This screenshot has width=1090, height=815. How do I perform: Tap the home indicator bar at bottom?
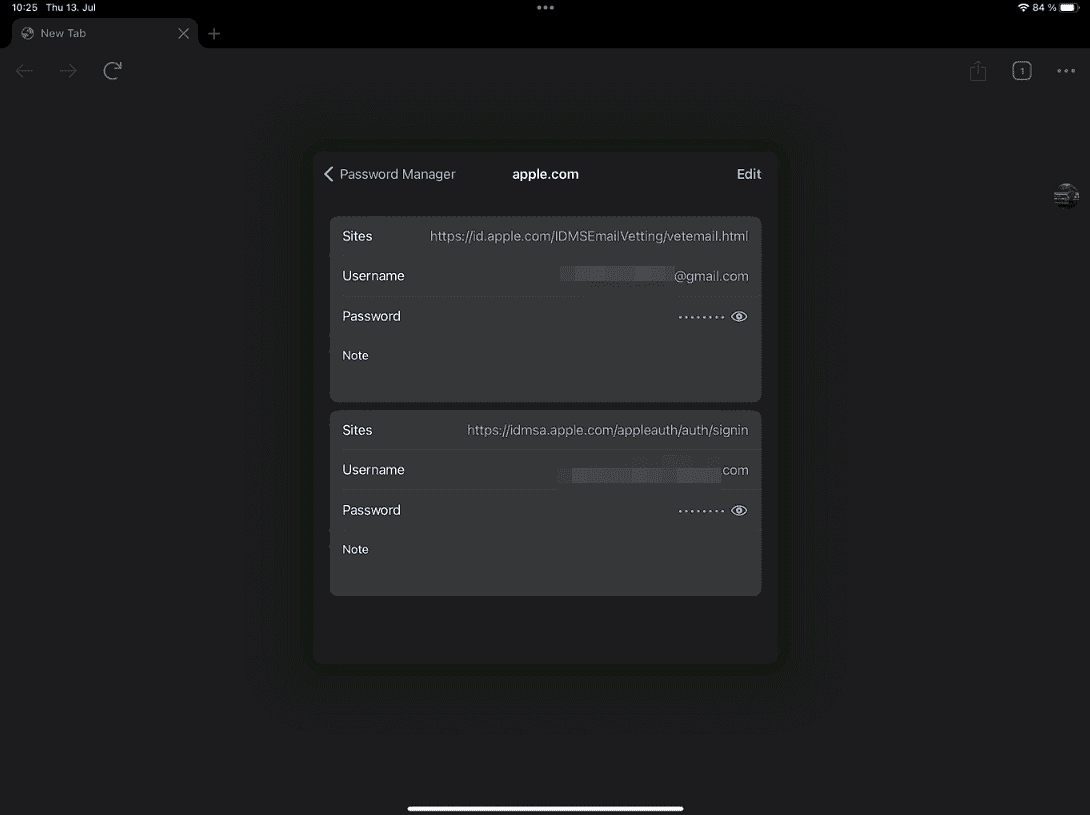pos(545,809)
